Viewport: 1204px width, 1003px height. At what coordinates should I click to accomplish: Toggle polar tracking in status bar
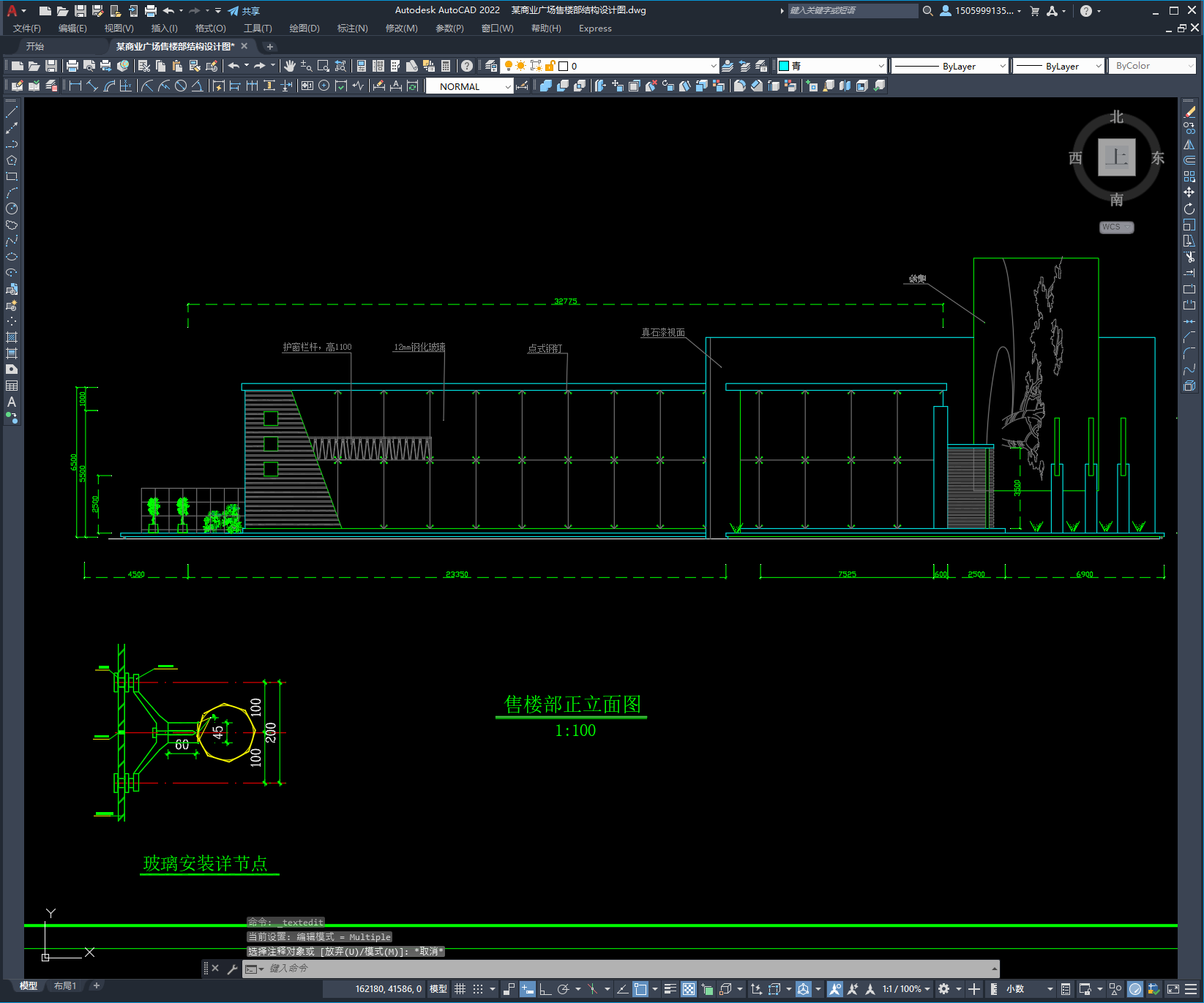(563, 989)
